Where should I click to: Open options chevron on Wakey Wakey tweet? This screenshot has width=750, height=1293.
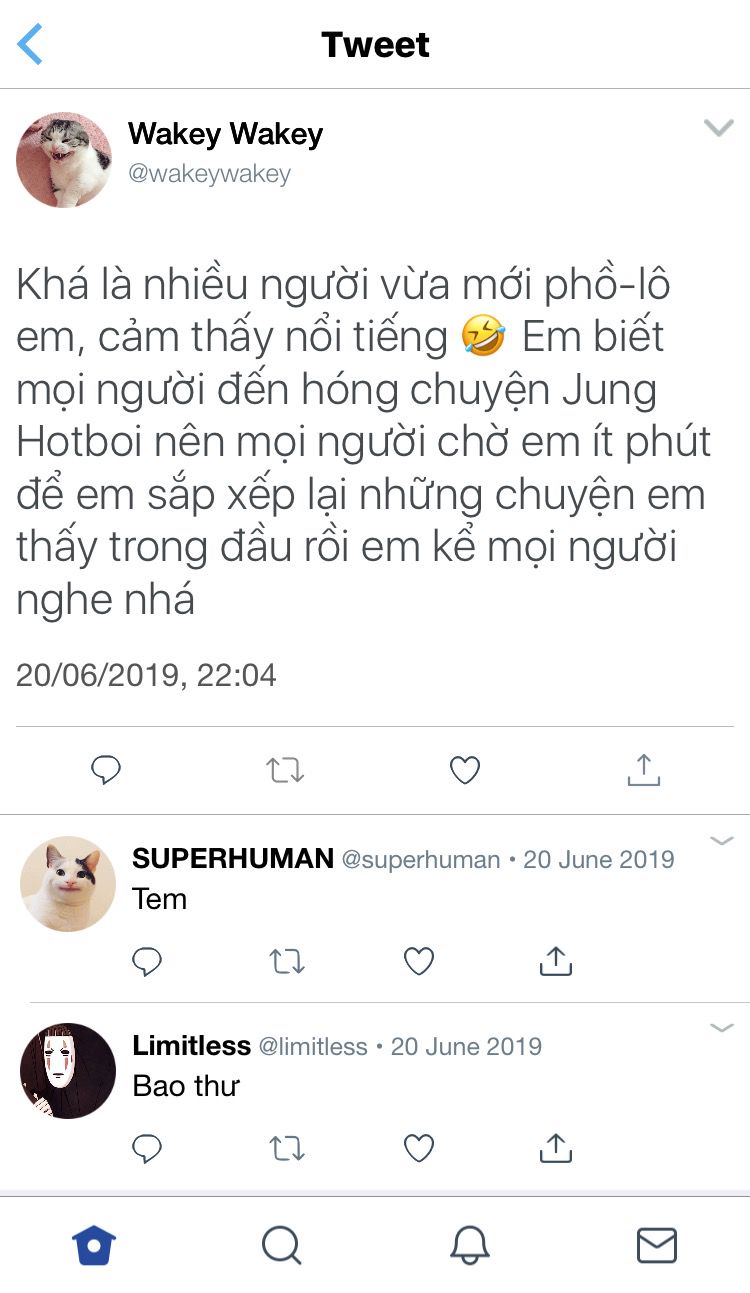(719, 127)
